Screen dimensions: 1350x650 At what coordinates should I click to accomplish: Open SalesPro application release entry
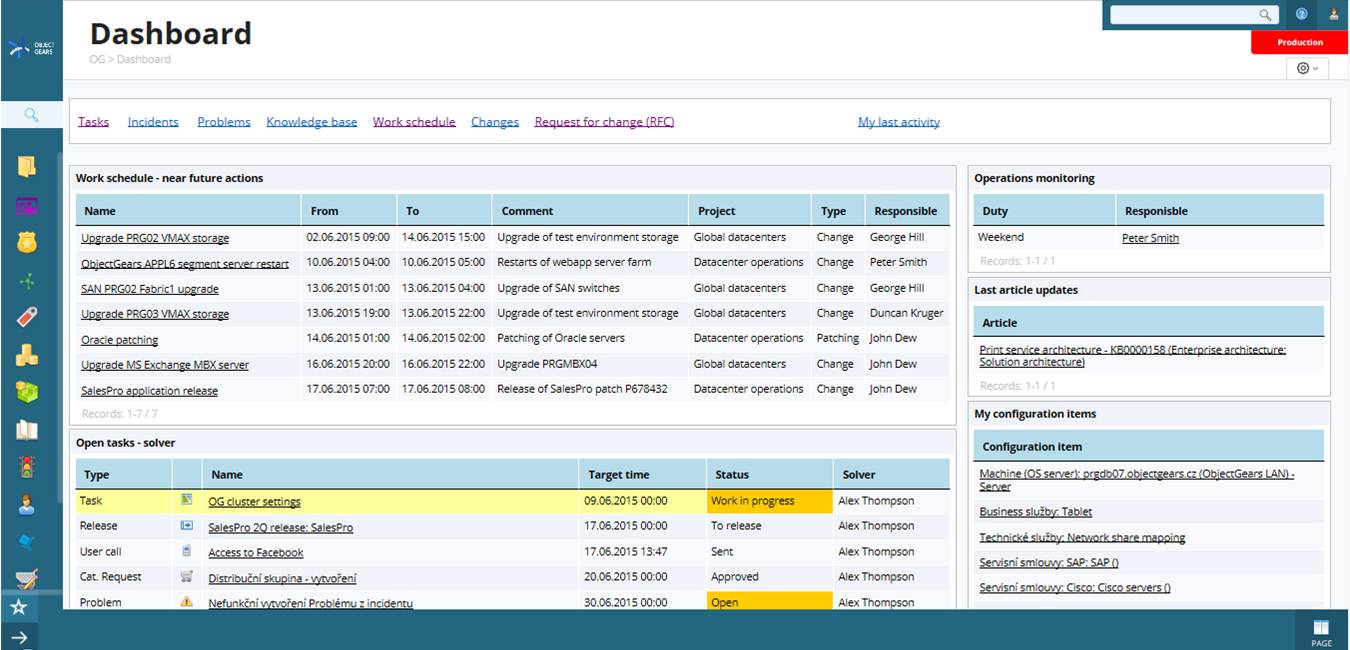pyautogui.click(x=149, y=391)
